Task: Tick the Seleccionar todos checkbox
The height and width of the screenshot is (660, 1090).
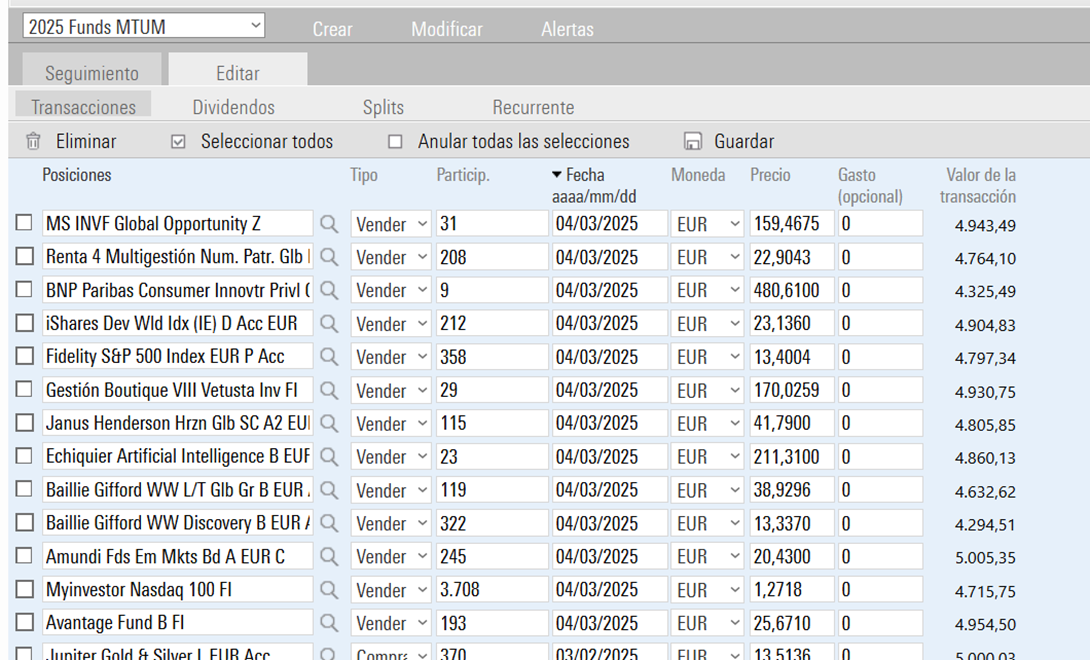Action: 178,142
